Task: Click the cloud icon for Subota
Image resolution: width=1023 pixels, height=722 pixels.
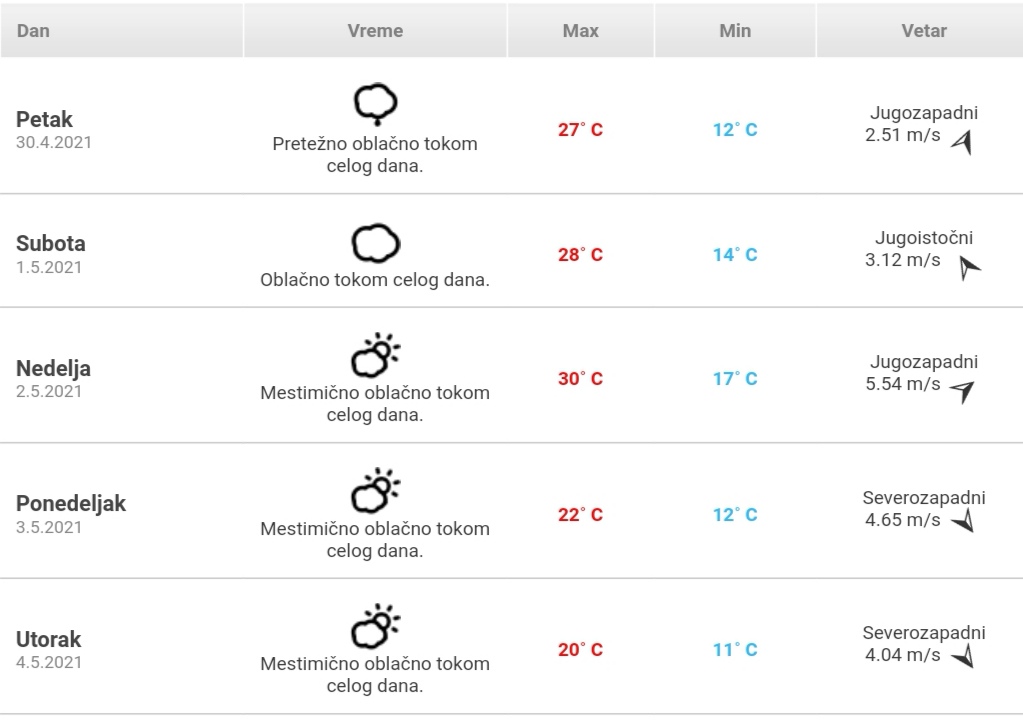Action: [375, 243]
